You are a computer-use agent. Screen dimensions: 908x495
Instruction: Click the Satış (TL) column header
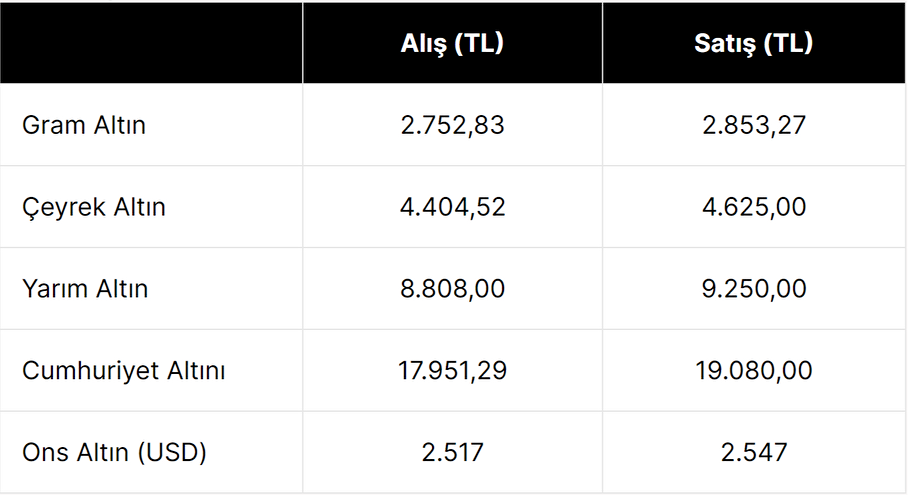(x=753, y=43)
